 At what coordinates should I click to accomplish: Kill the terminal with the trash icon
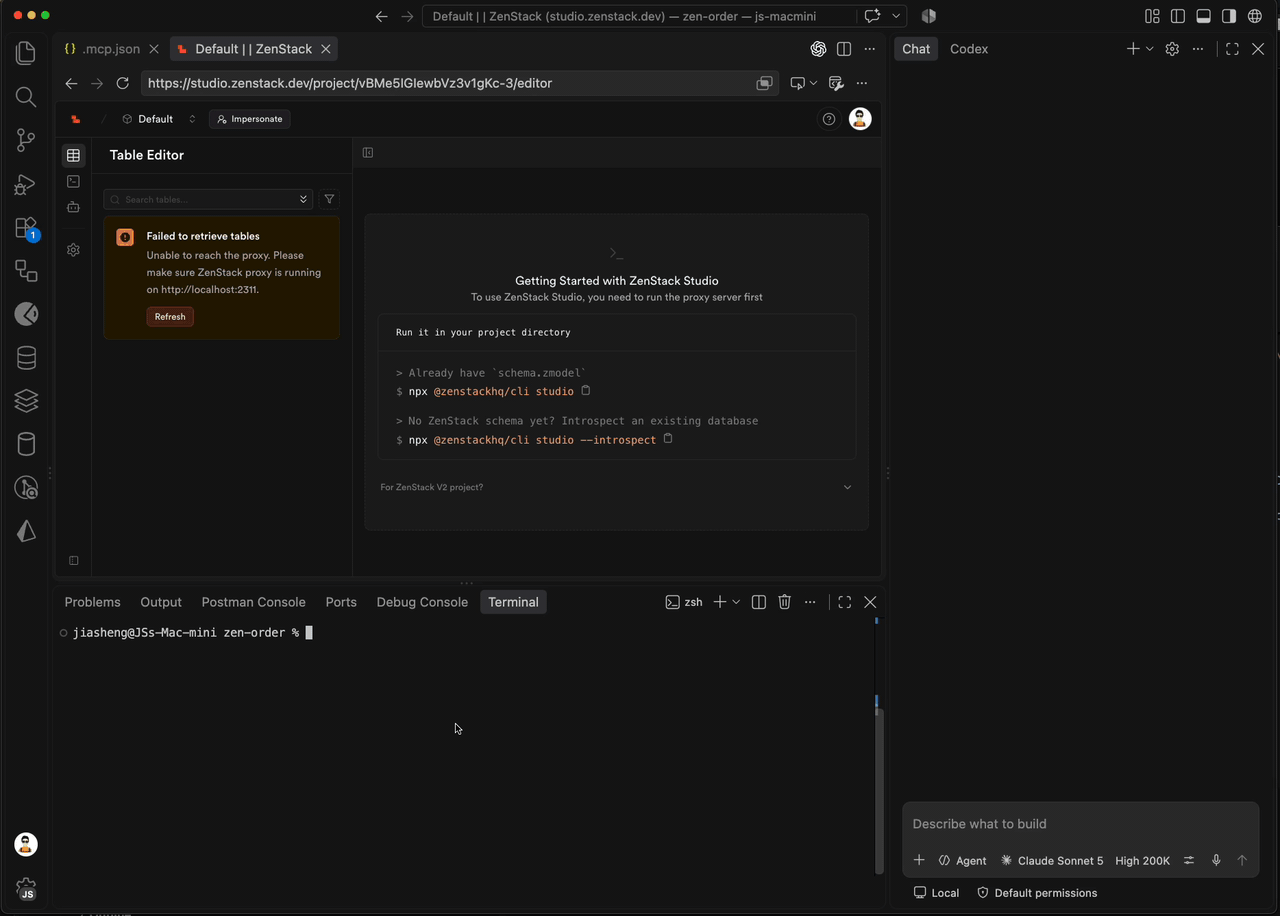pos(784,602)
